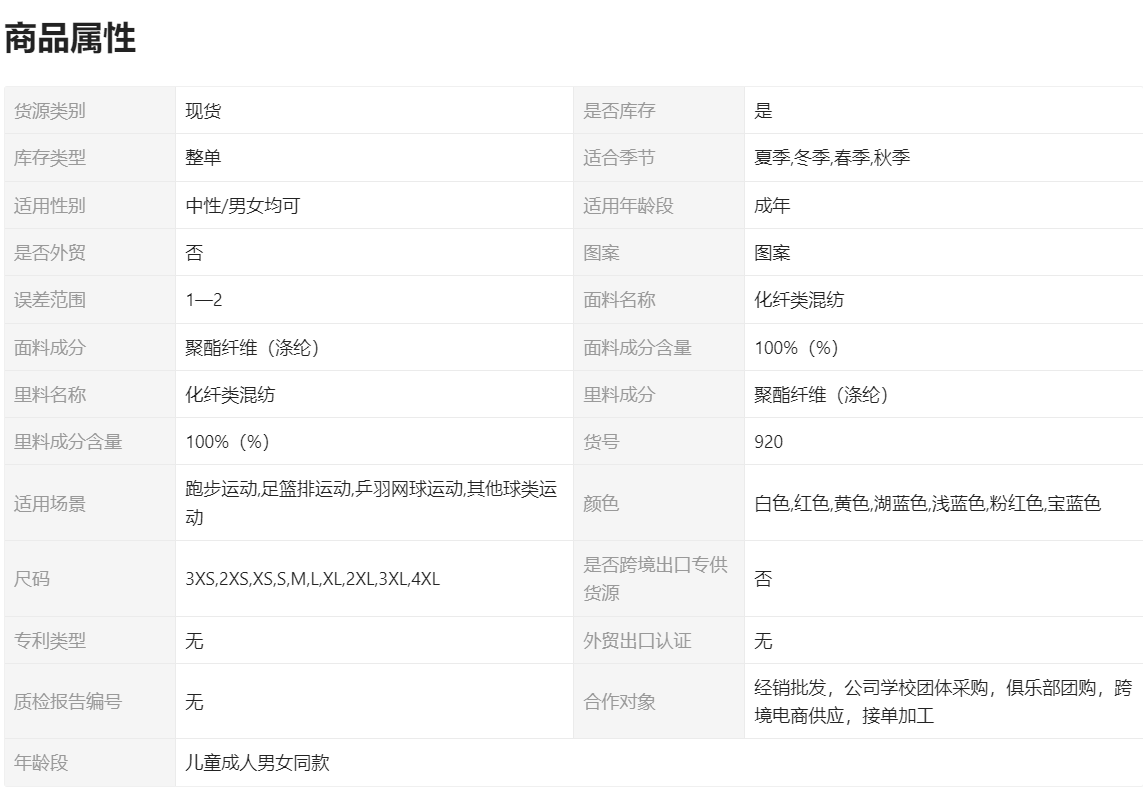Click the 是否库存 value 是
This screenshot has height=787, width=1143.
pos(763,111)
